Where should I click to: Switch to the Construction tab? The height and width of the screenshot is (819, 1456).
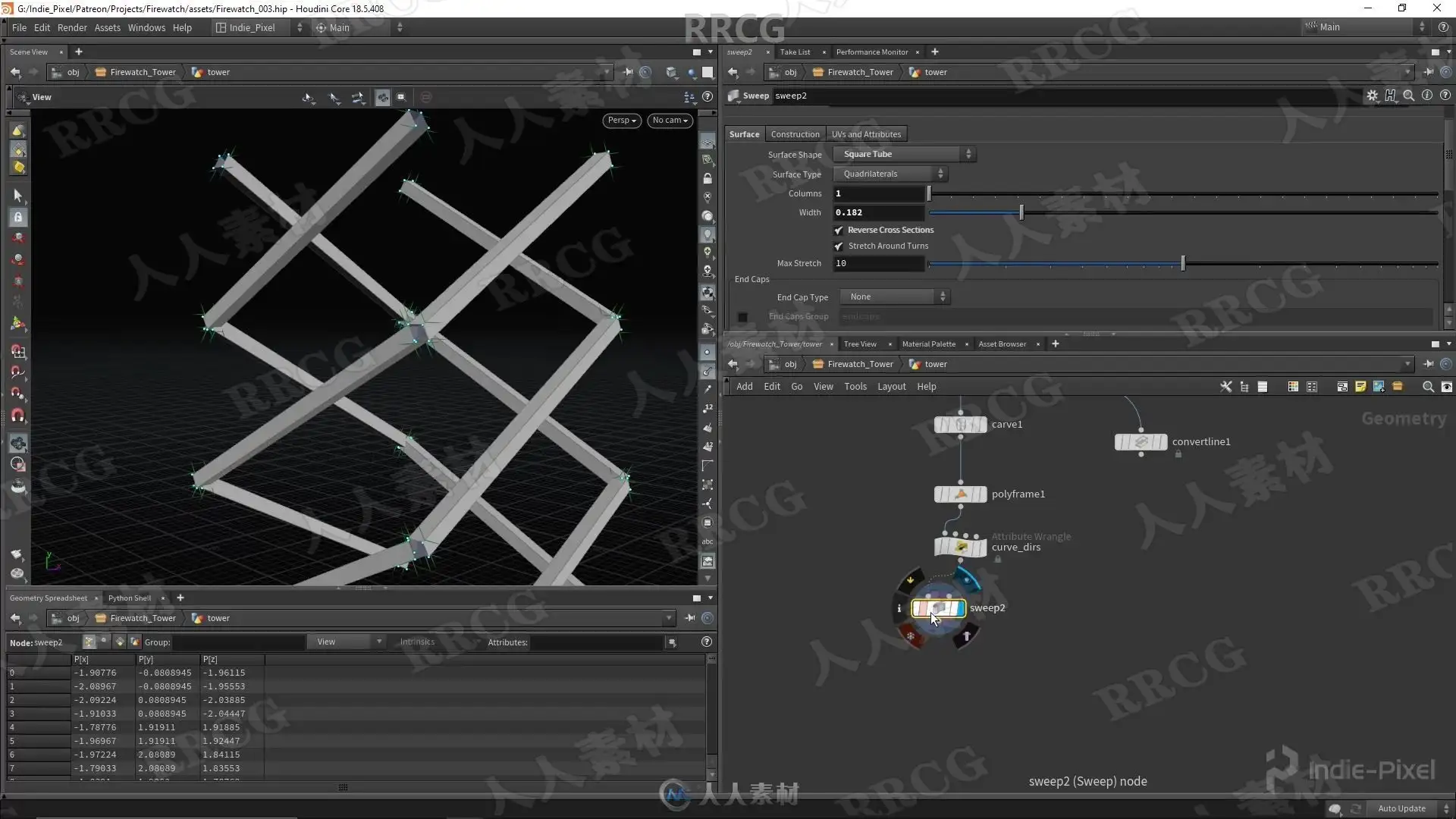(x=795, y=134)
